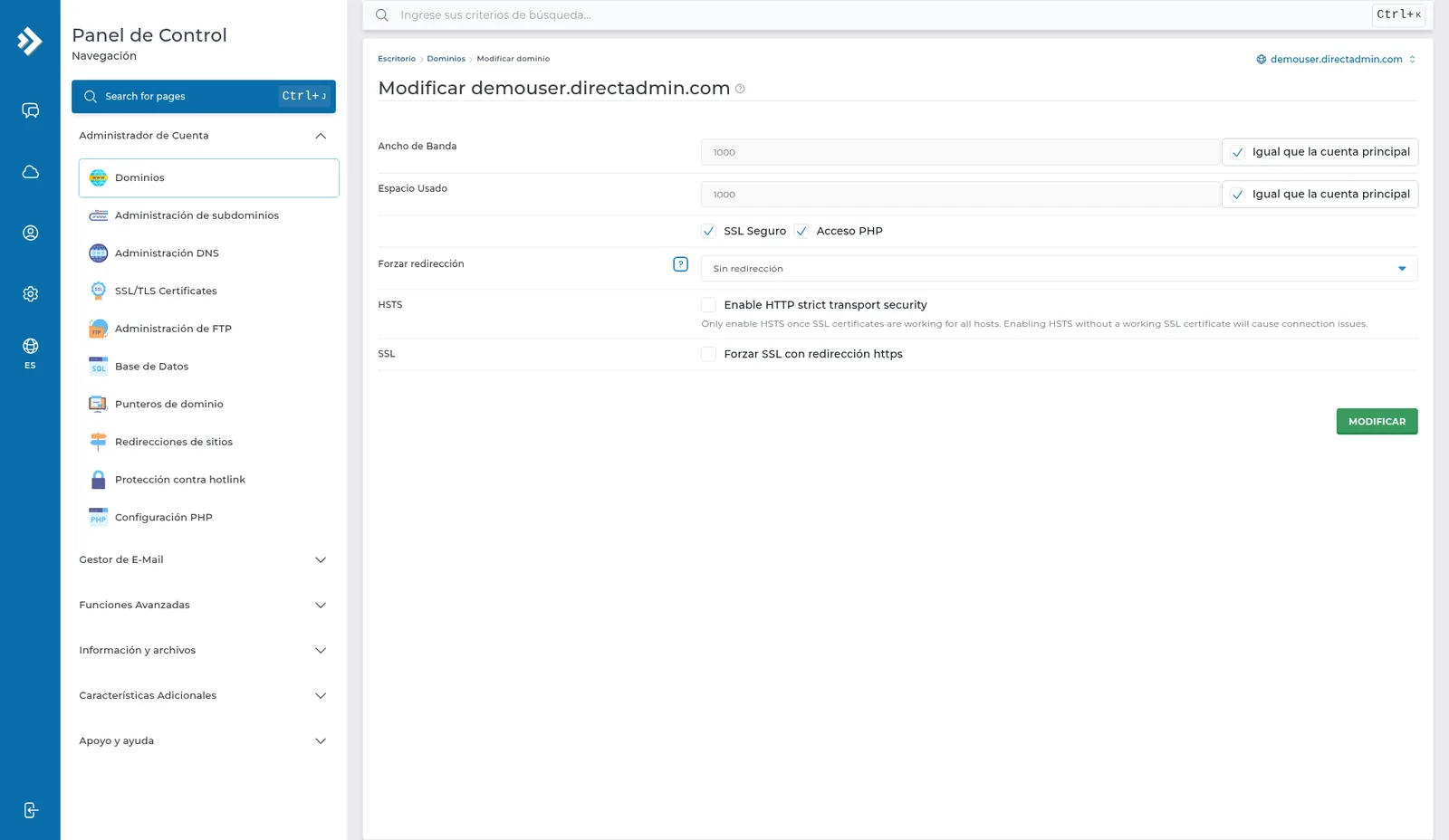Image resolution: width=1449 pixels, height=840 pixels.
Task: Open Administración DNS menu item
Action: tap(209, 253)
